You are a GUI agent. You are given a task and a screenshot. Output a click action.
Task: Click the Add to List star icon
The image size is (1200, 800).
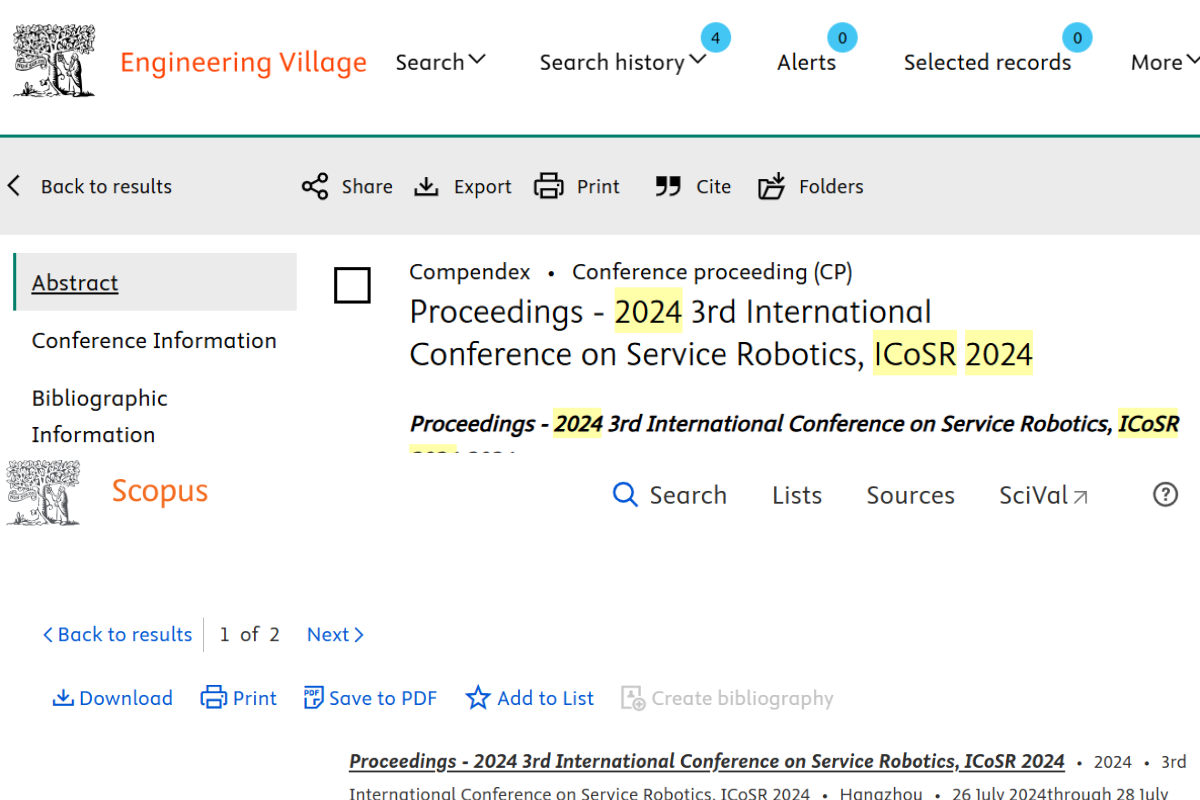point(478,698)
